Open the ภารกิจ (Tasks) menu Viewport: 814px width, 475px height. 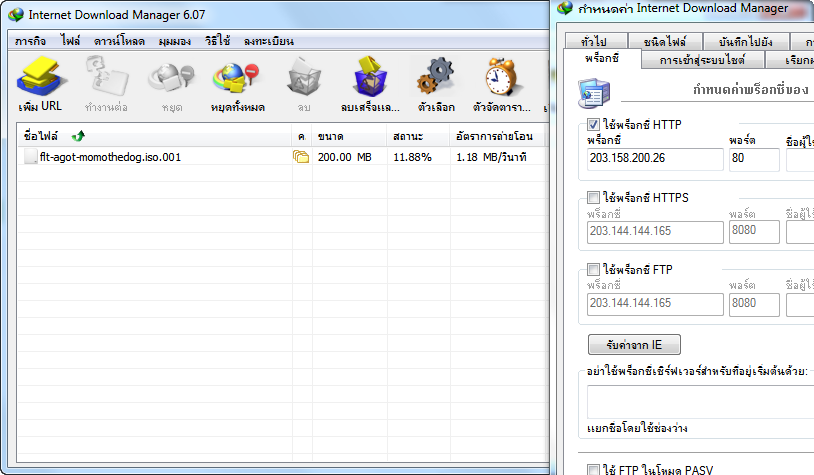point(31,40)
